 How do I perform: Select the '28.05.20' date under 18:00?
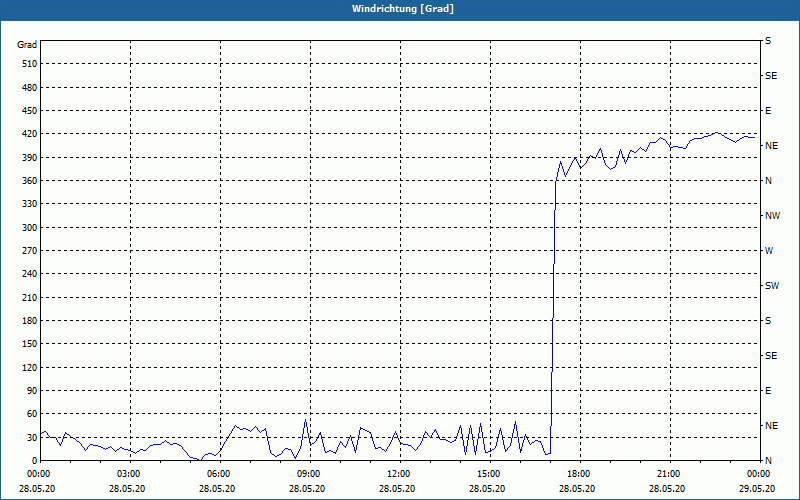point(577,488)
